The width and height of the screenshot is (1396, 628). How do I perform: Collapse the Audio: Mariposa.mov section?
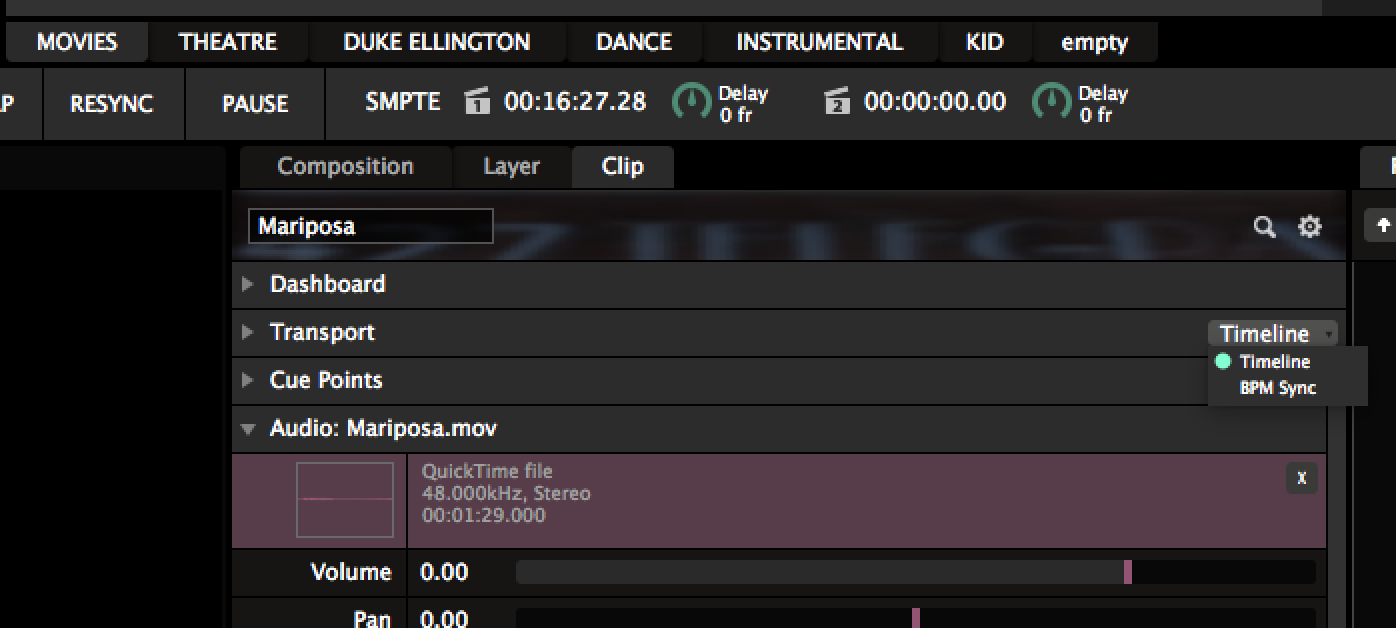(x=248, y=429)
